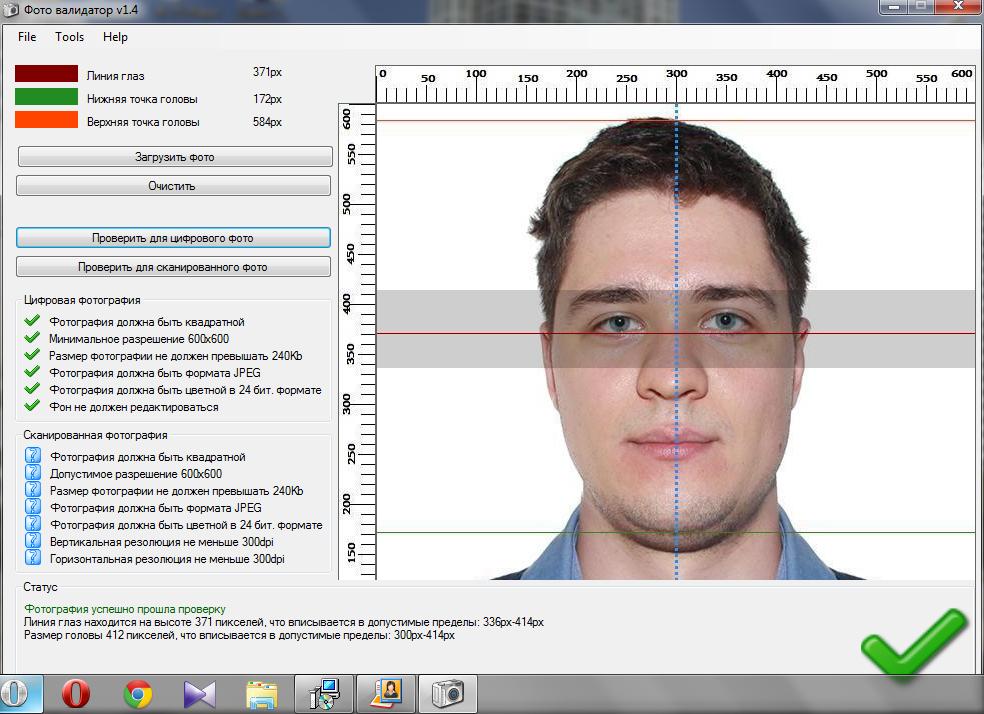
Task: Click Проверить для сканированного фото button
Action: tap(173, 267)
